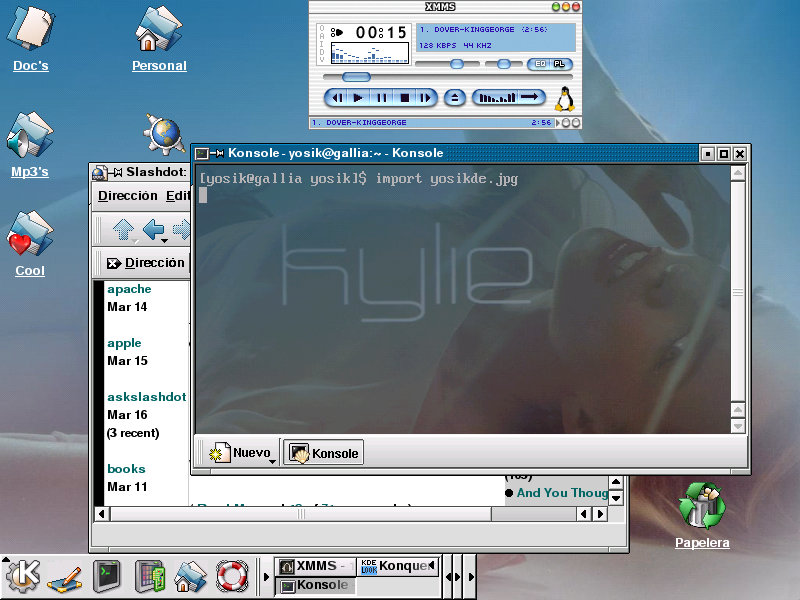Click the XMMS spectrum visualization
800x600 pixels.
(369, 53)
